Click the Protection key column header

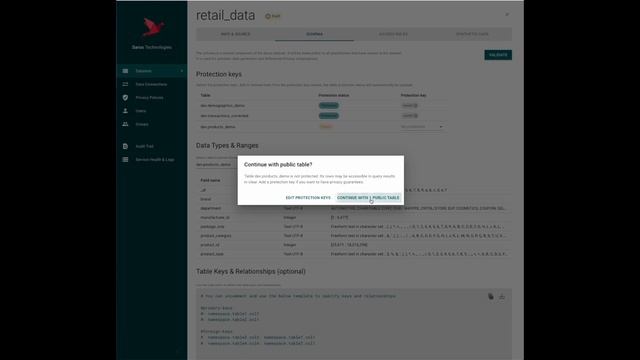(413, 96)
